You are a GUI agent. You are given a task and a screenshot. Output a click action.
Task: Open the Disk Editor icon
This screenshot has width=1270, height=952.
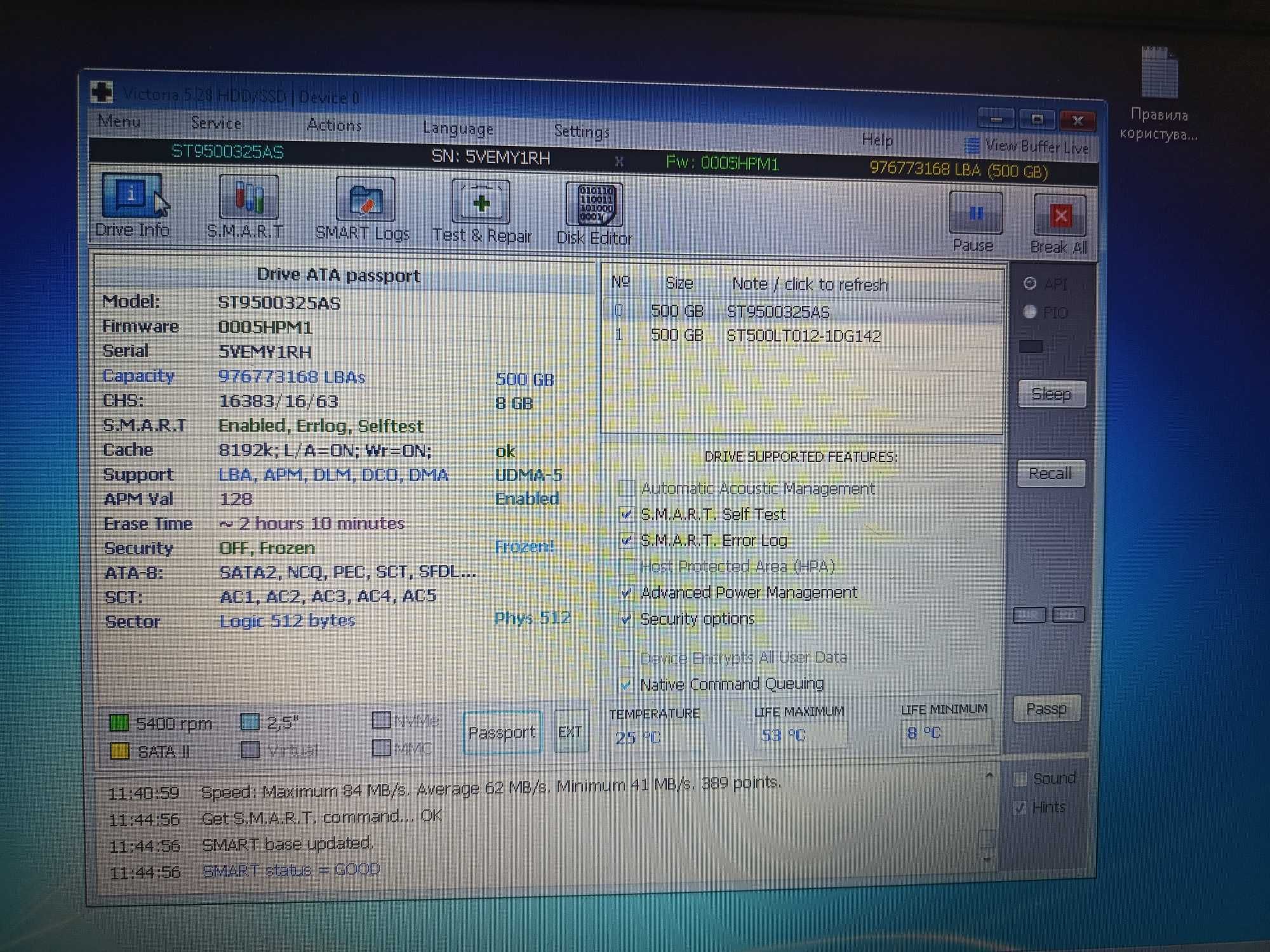tap(595, 204)
